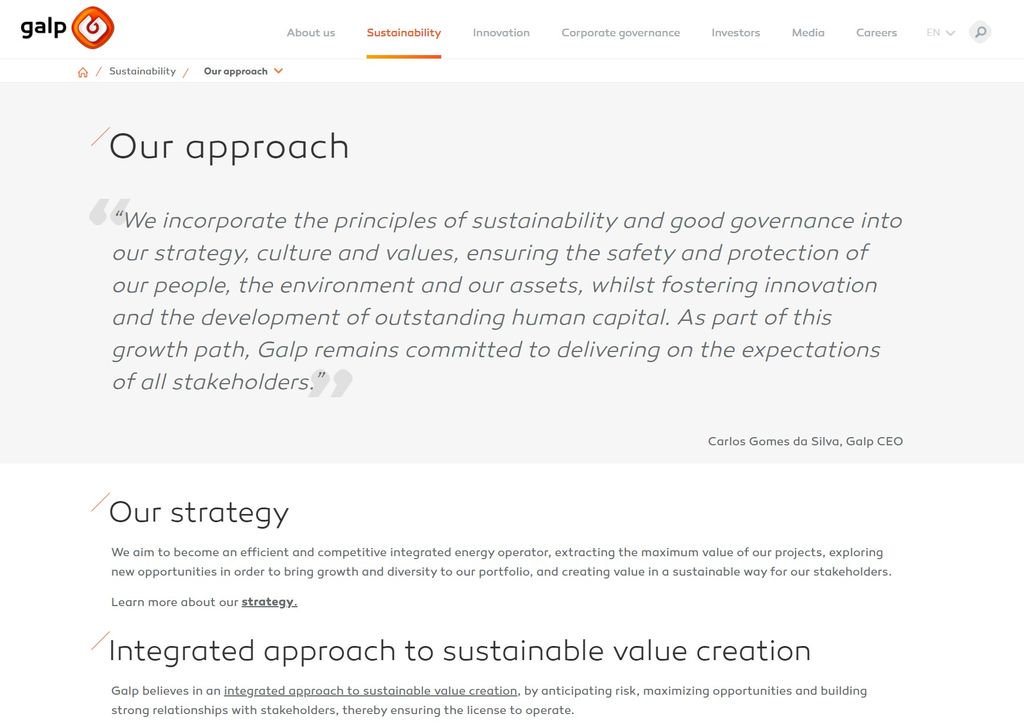
Task: Click the Carlos Gomes da Silva attribution
Action: point(805,441)
